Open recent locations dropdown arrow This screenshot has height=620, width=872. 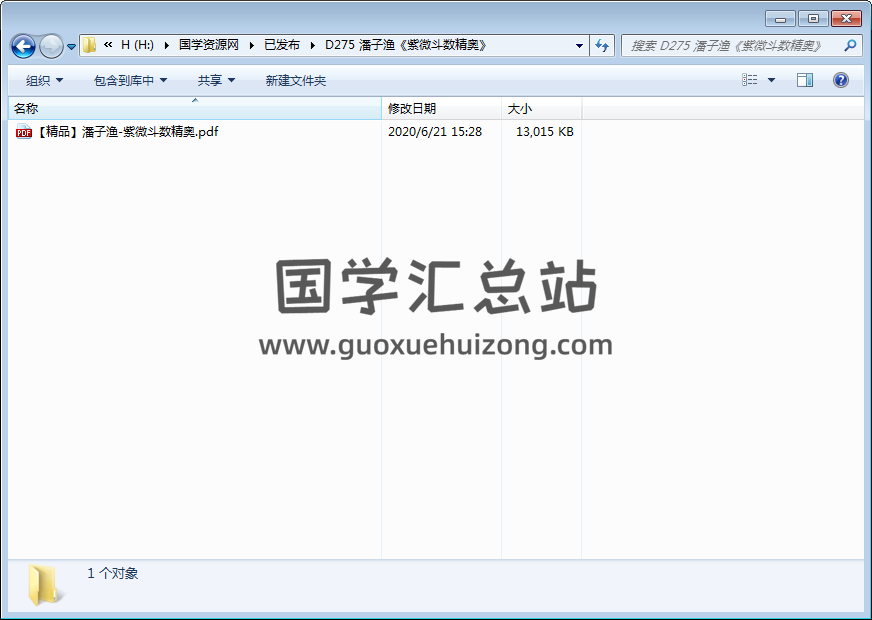coord(71,47)
